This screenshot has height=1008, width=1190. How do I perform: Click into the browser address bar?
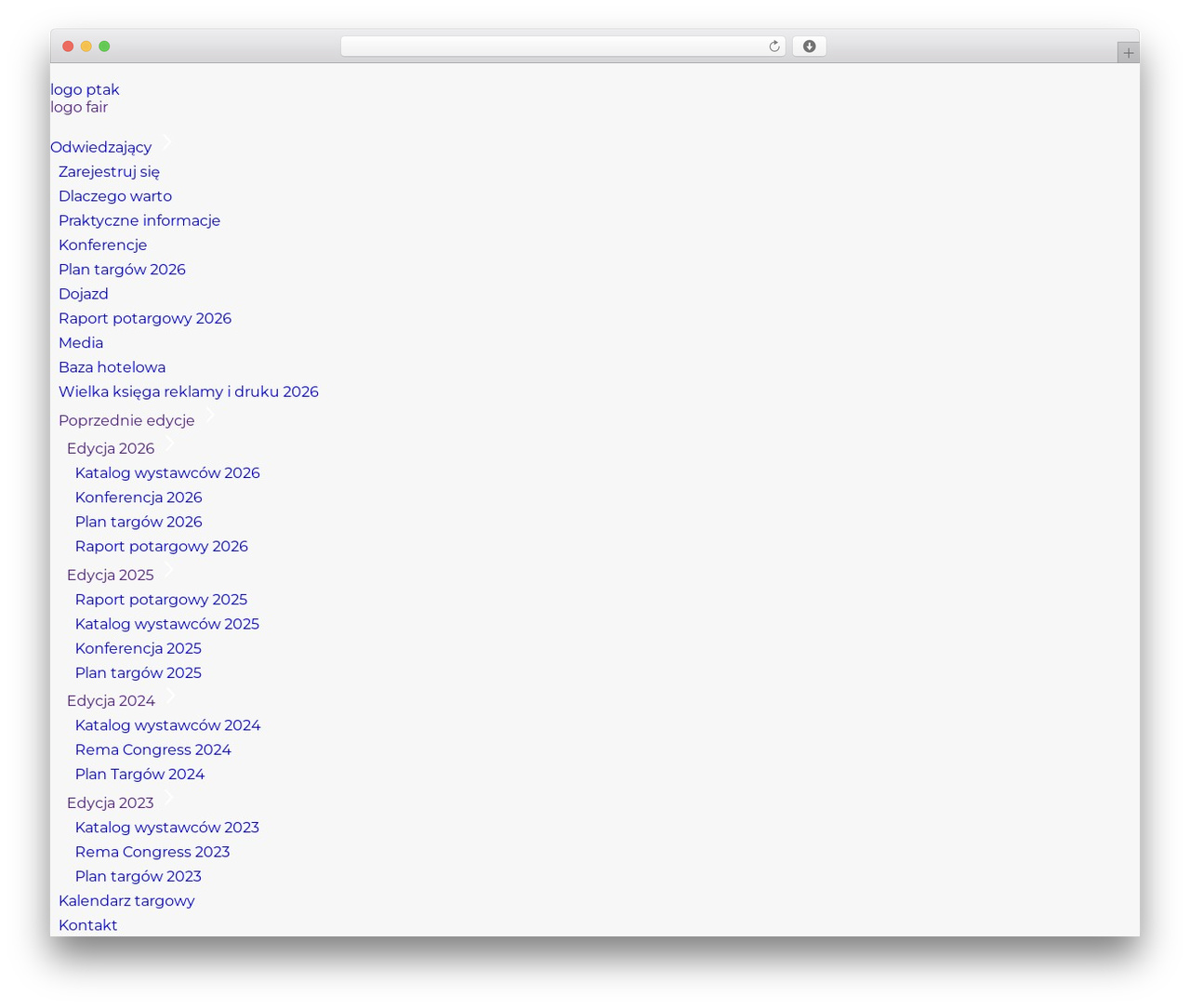click(x=562, y=46)
